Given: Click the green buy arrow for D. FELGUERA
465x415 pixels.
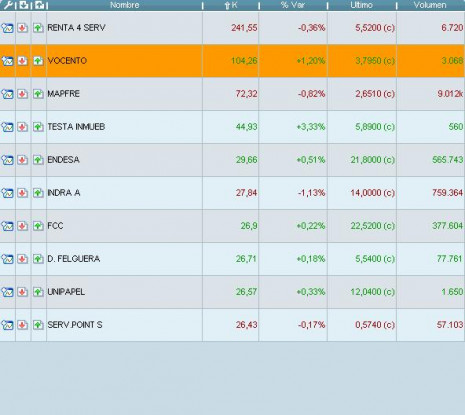Looking at the screenshot, I should point(38,259).
